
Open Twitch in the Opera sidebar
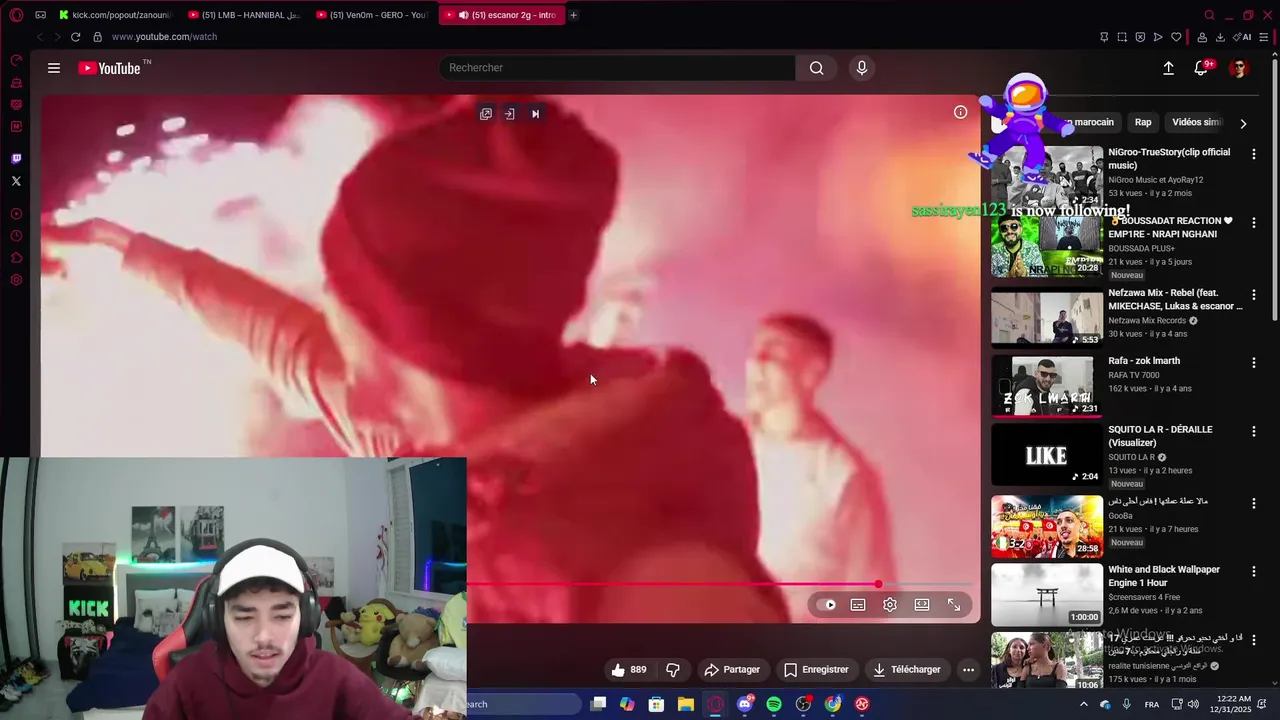tap(16, 159)
